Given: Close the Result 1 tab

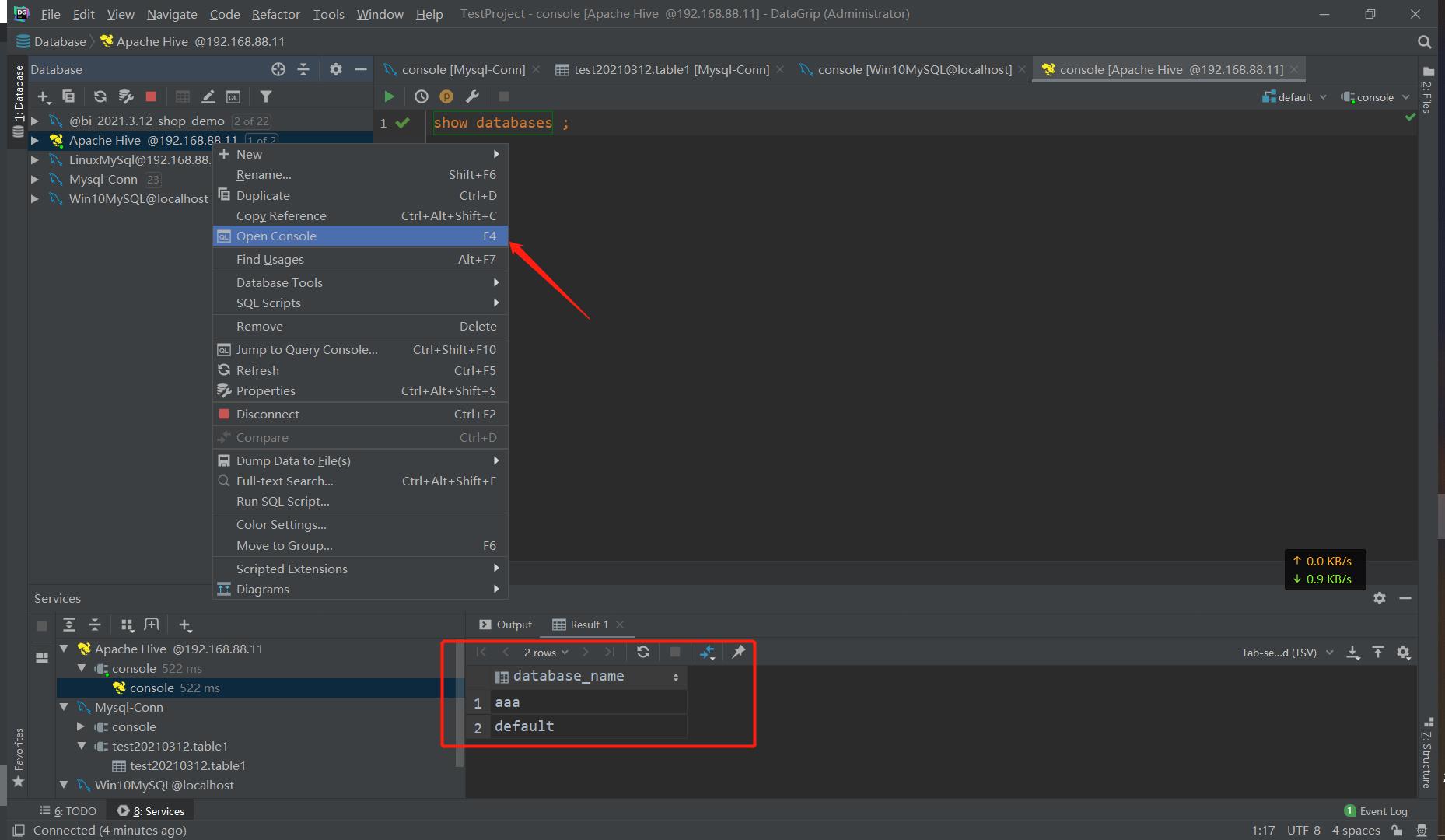Looking at the screenshot, I should [x=620, y=625].
